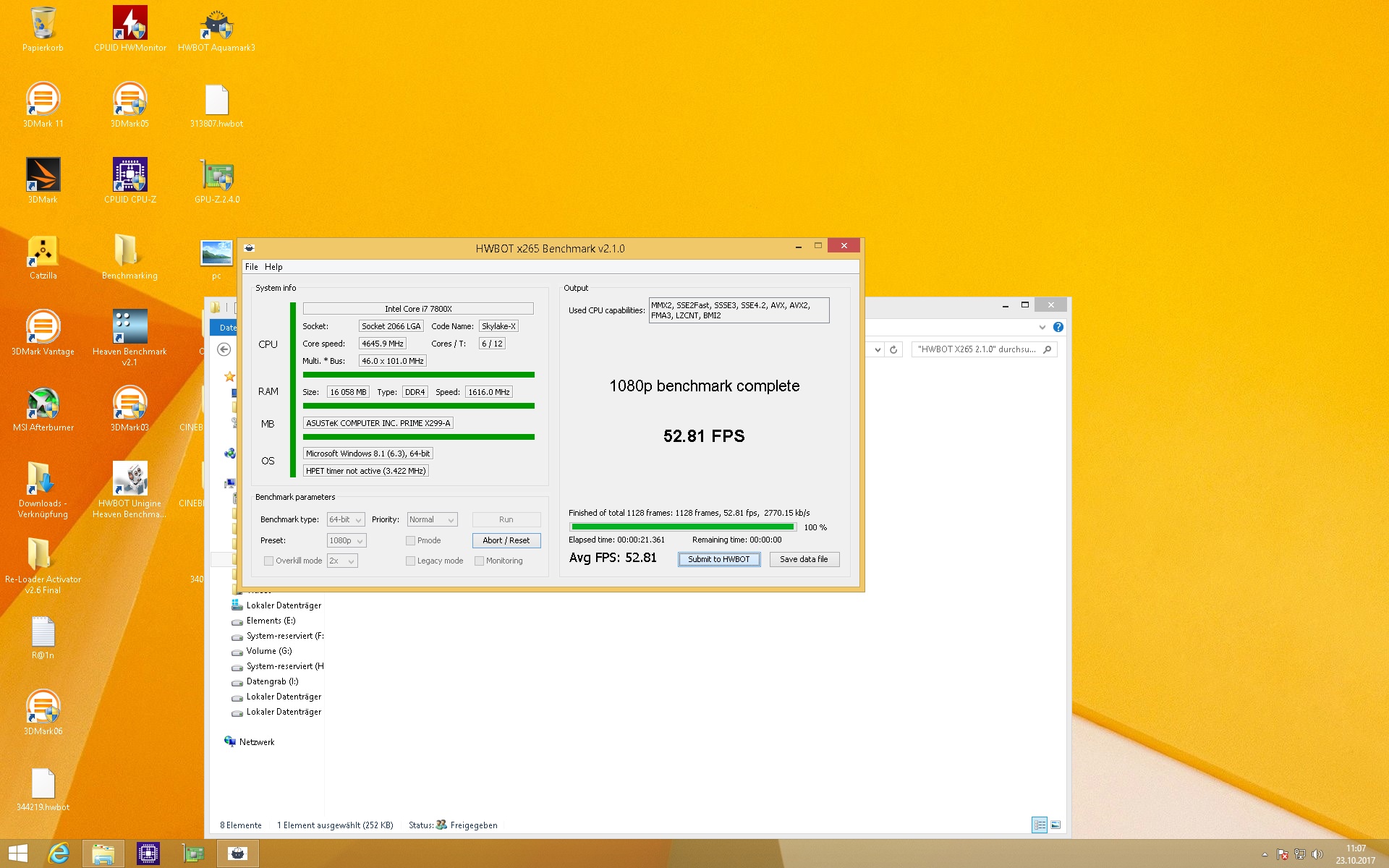1389x868 pixels.
Task: Launch GPU-Z.2.4.0 desktop icon
Action: [x=216, y=181]
